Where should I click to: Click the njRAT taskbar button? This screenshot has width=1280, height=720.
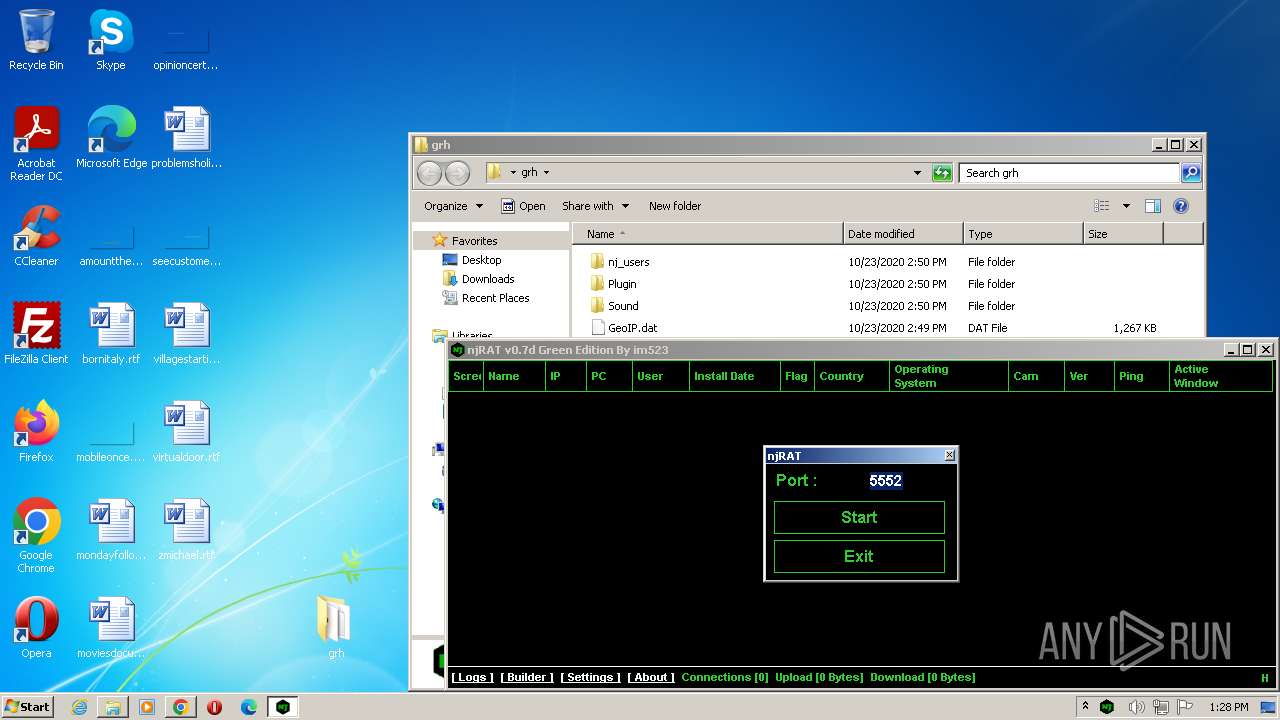click(x=283, y=707)
